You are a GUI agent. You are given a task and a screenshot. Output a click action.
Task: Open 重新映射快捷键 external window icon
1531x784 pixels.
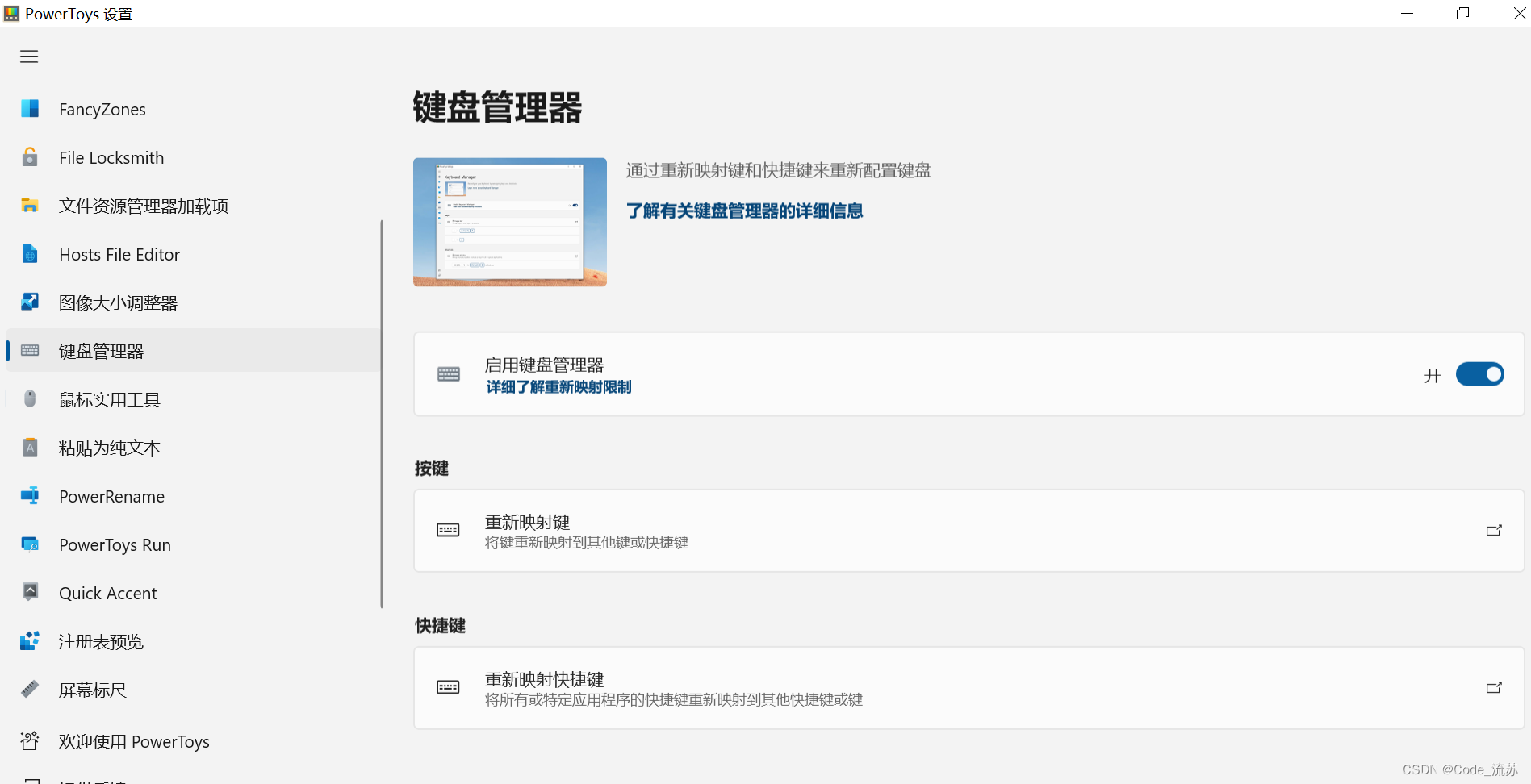click(x=1494, y=688)
